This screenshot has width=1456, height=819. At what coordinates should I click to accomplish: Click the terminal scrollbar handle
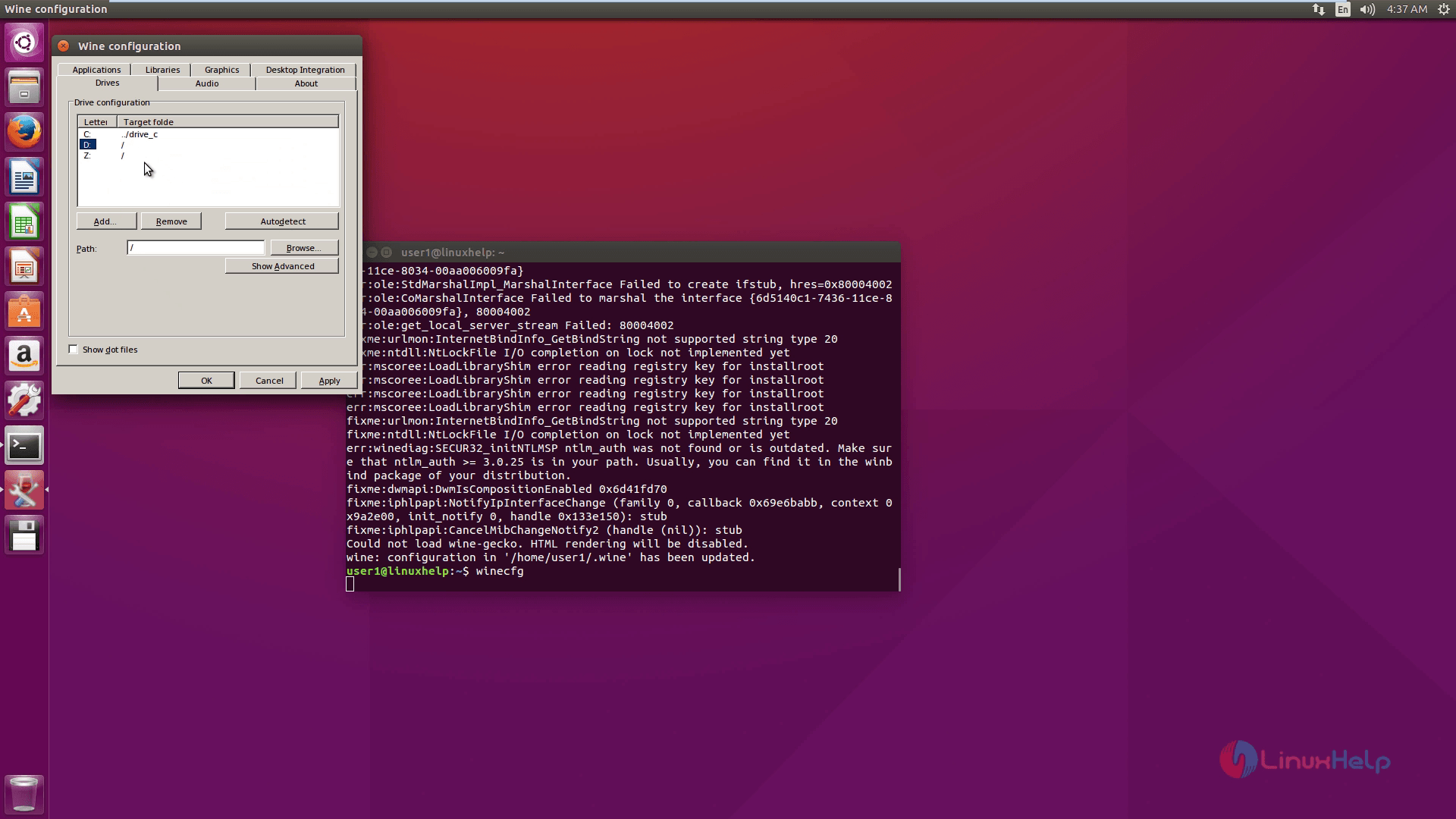[899, 579]
